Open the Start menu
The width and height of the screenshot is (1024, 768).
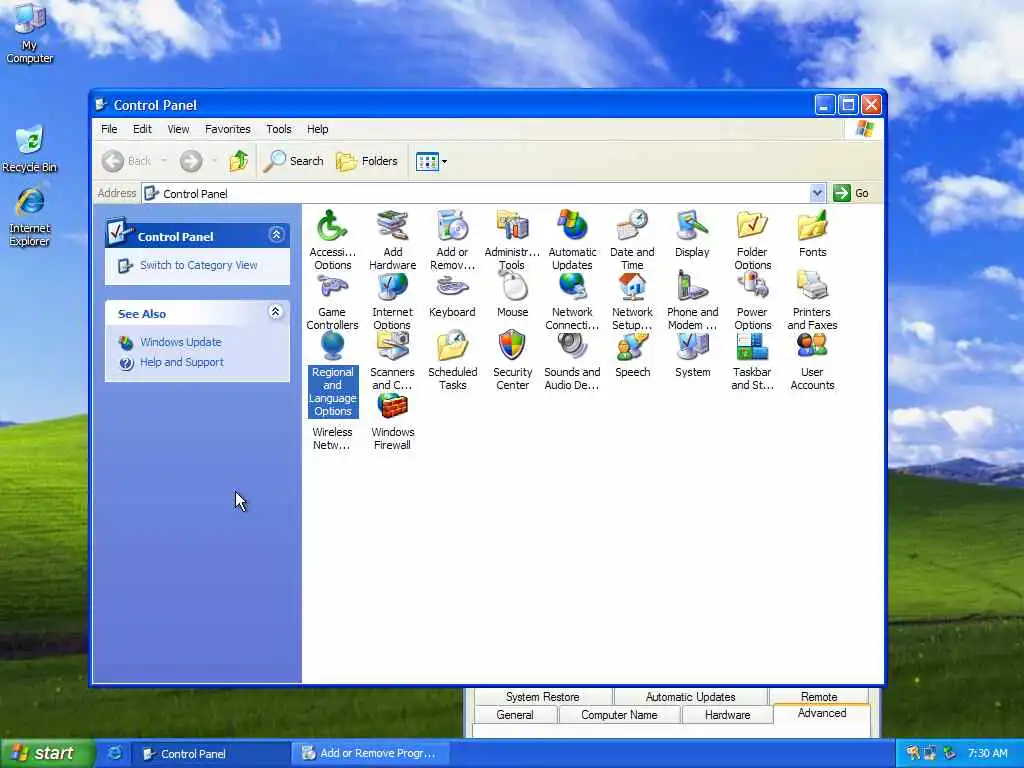47,754
